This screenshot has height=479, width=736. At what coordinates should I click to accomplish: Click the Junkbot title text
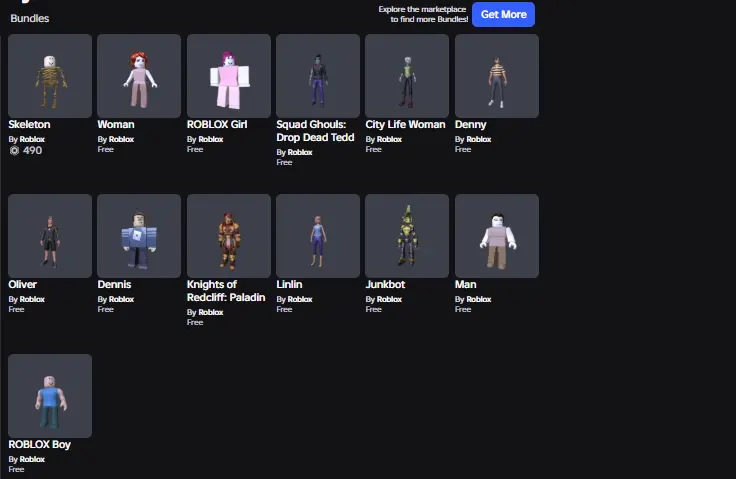pos(385,284)
